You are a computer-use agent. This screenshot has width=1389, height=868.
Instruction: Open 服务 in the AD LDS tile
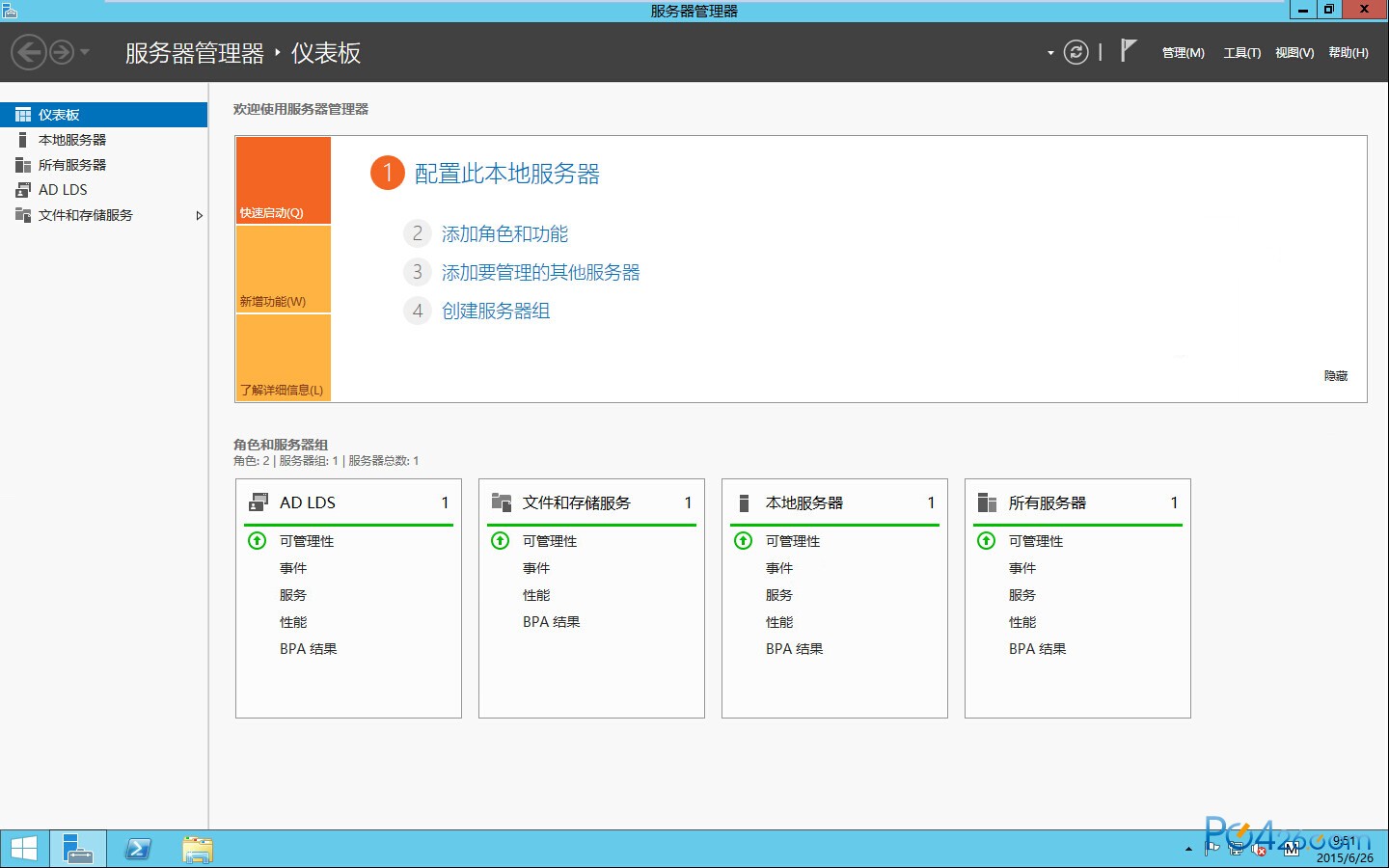[293, 595]
